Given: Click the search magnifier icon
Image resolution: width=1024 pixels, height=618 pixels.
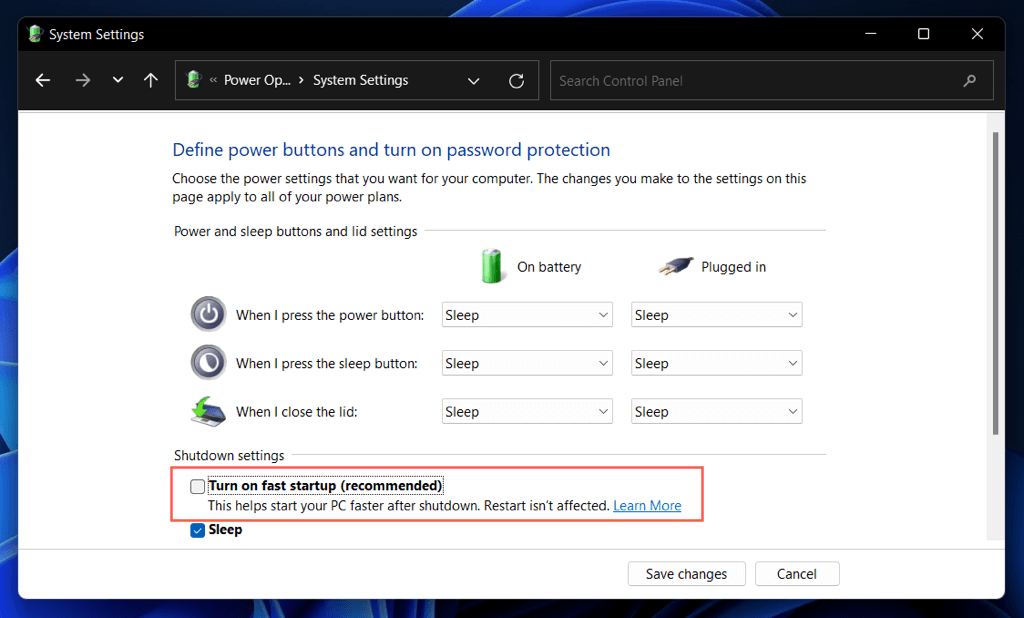Looking at the screenshot, I should click(969, 81).
